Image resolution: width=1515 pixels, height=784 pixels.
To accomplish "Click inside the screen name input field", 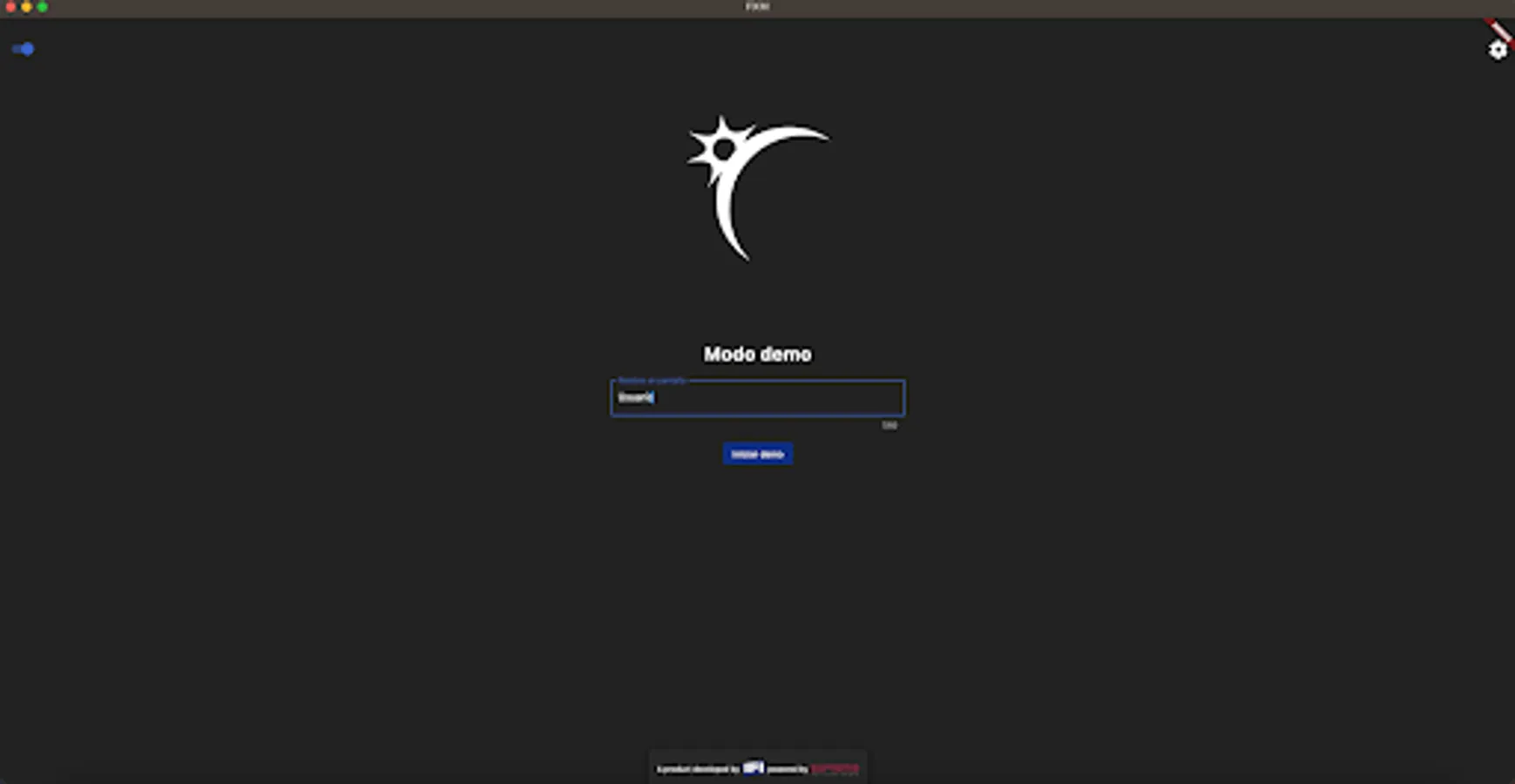I will pos(756,397).
